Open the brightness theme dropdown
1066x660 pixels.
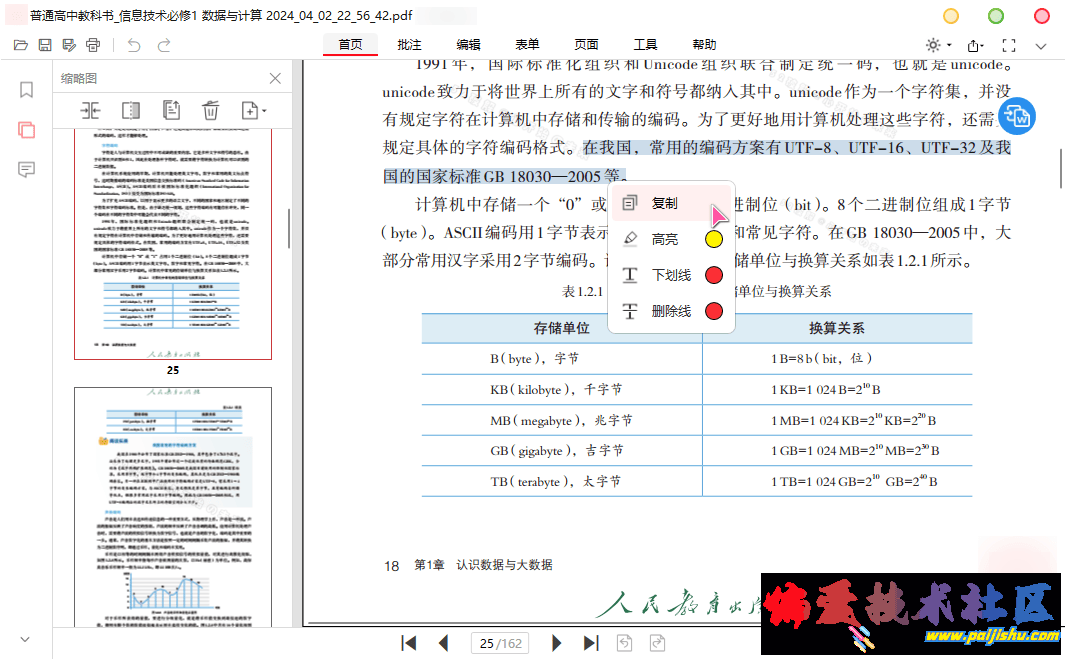(939, 46)
